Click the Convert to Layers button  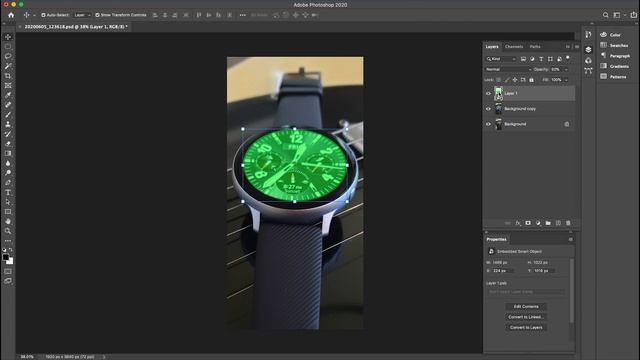coord(526,327)
